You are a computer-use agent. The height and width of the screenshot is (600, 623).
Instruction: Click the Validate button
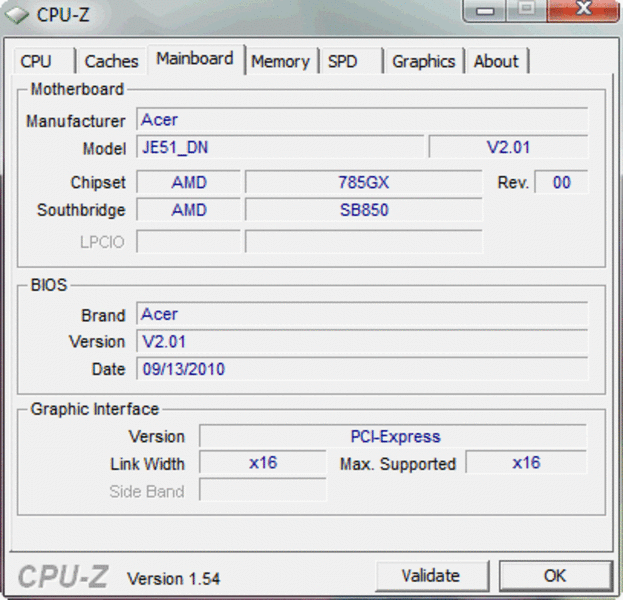tap(432, 576)
